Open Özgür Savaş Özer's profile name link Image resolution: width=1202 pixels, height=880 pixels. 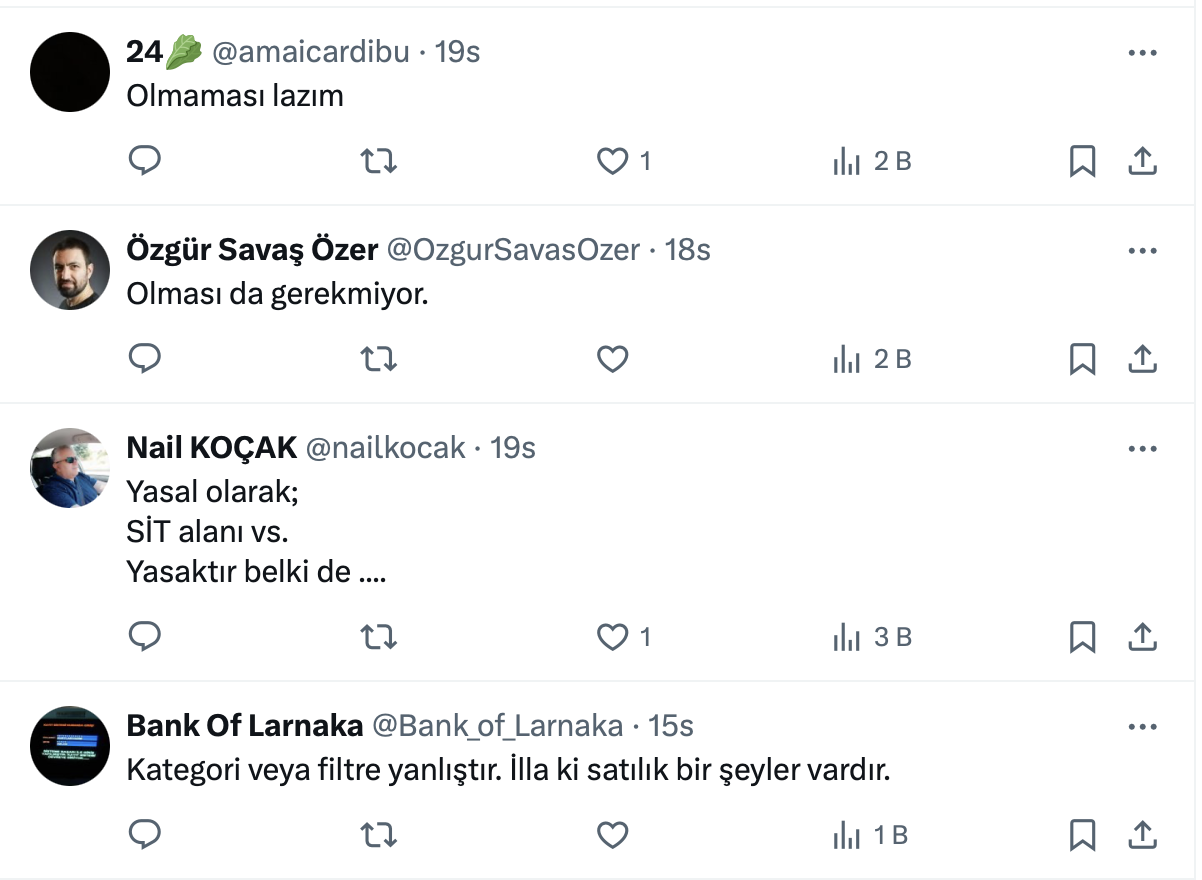pyautogui.click(x=252, y=250)
